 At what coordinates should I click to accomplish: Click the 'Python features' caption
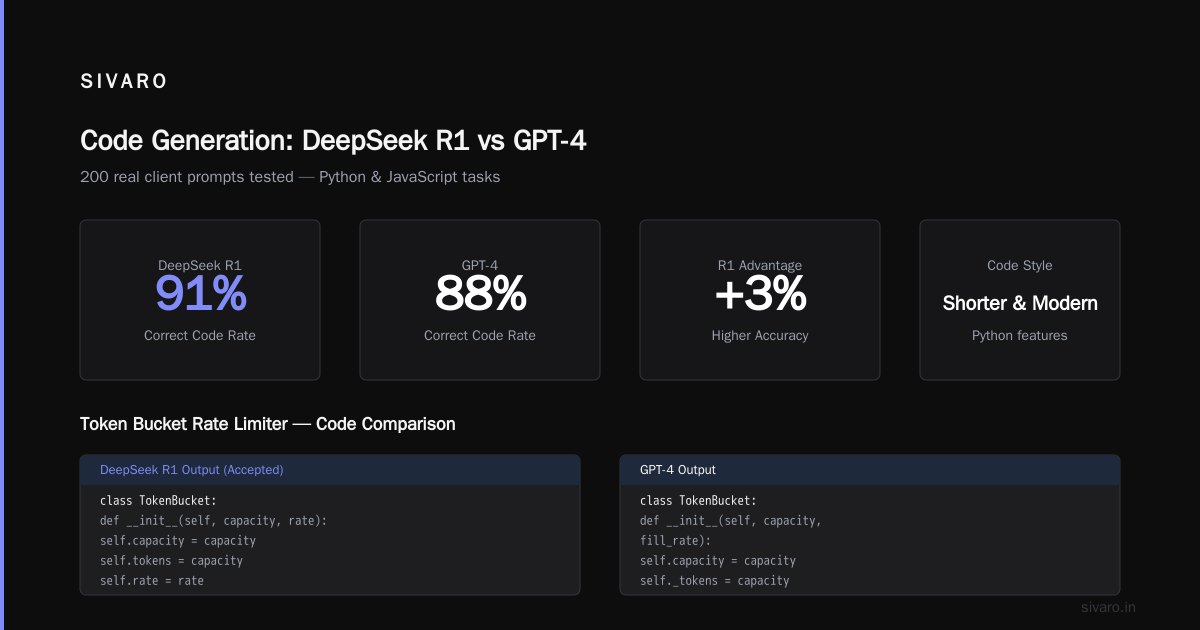pos(1020,335)
